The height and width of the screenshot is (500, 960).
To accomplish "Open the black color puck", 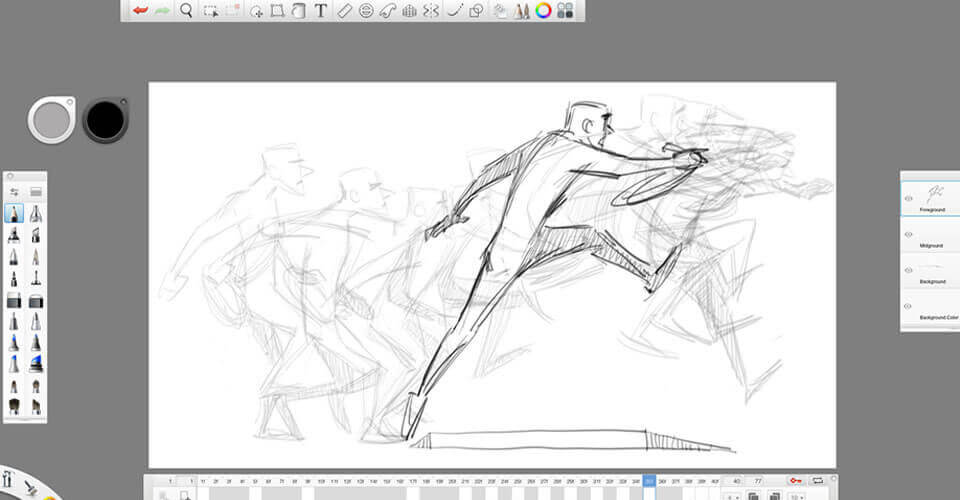I will coord(105,120).
